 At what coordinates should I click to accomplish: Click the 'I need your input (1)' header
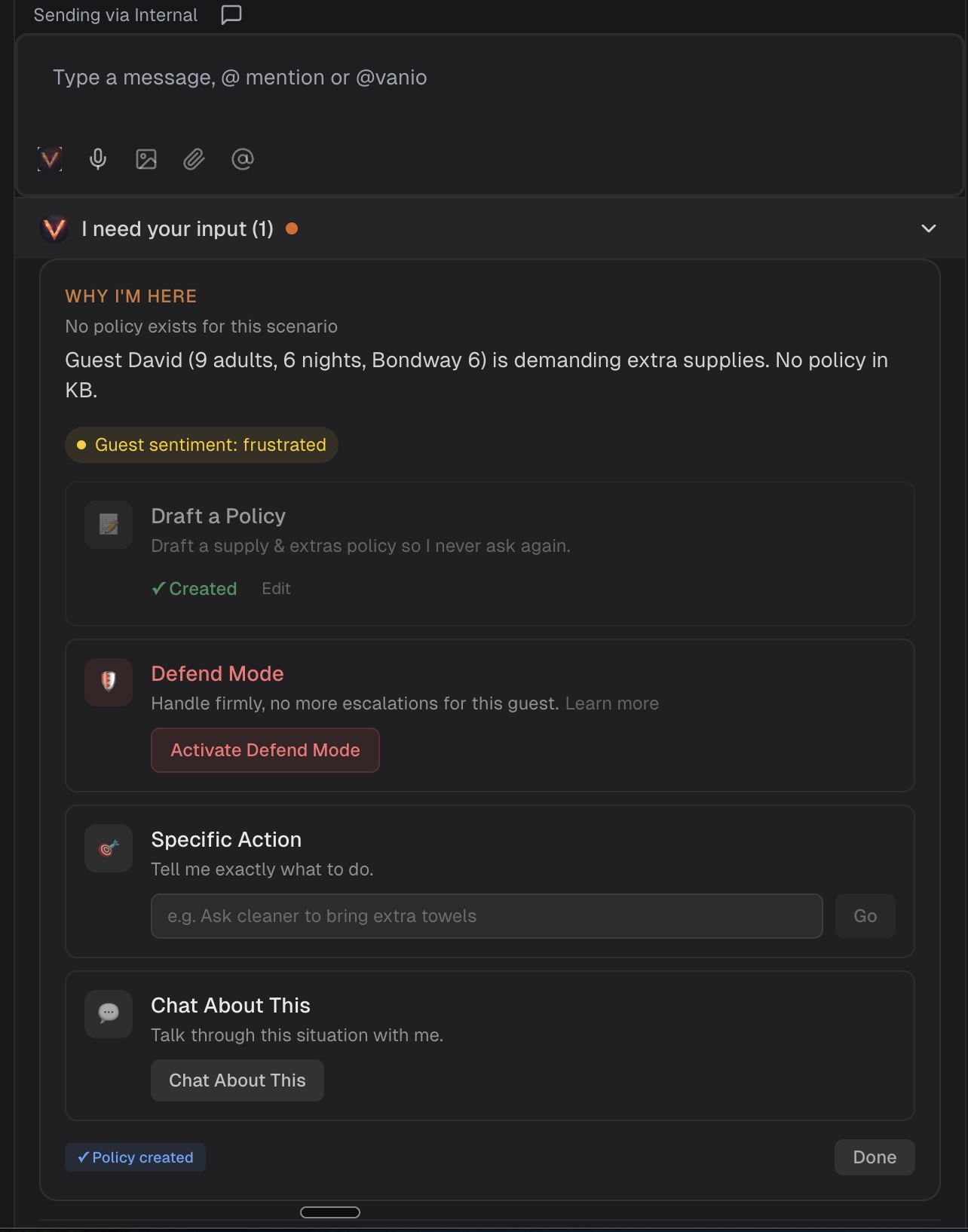point(177,229)
